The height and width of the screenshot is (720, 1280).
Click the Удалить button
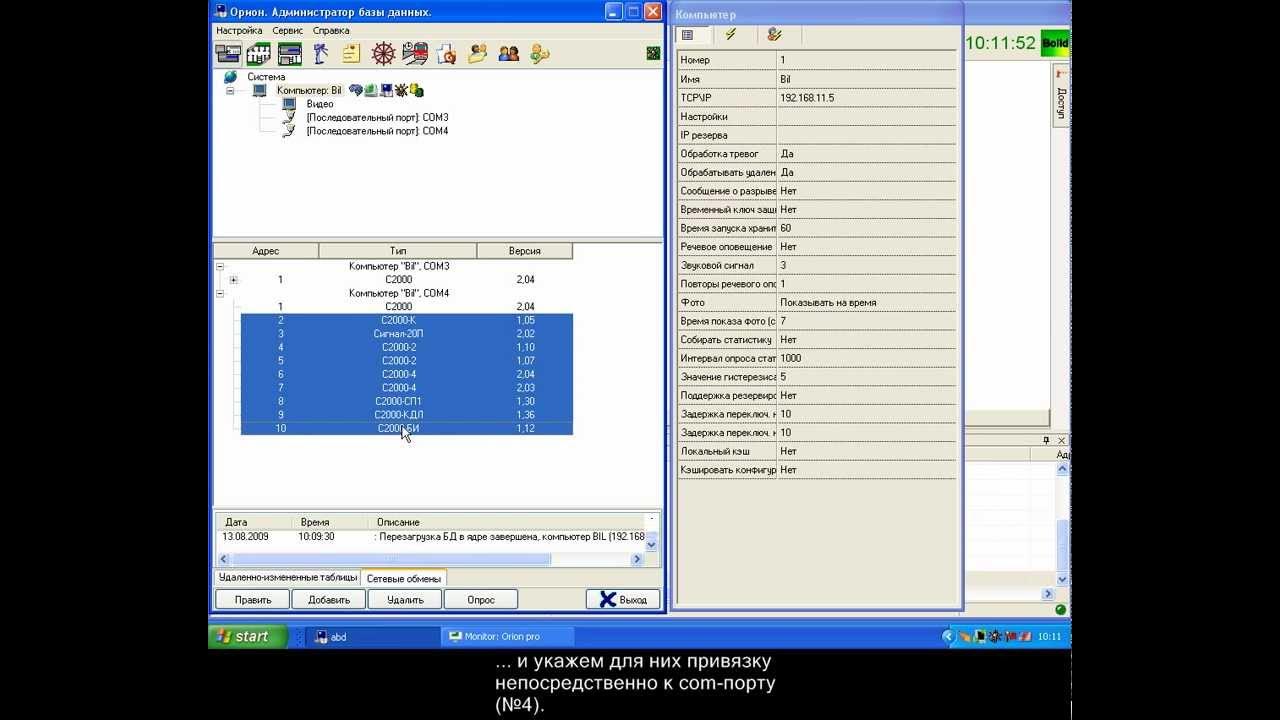(405, 600)
